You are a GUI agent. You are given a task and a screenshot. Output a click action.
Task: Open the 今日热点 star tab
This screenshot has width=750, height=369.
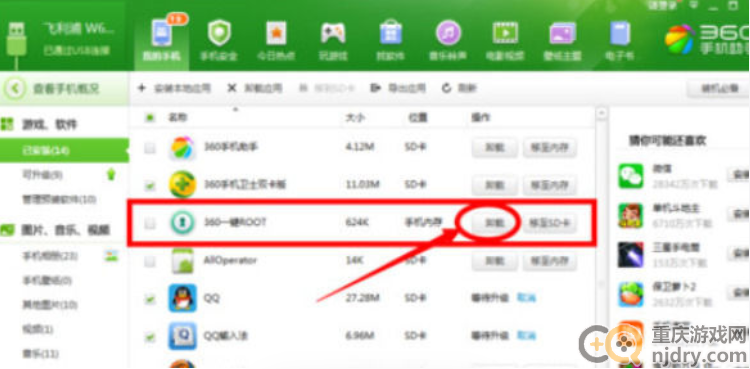point(276,42)
